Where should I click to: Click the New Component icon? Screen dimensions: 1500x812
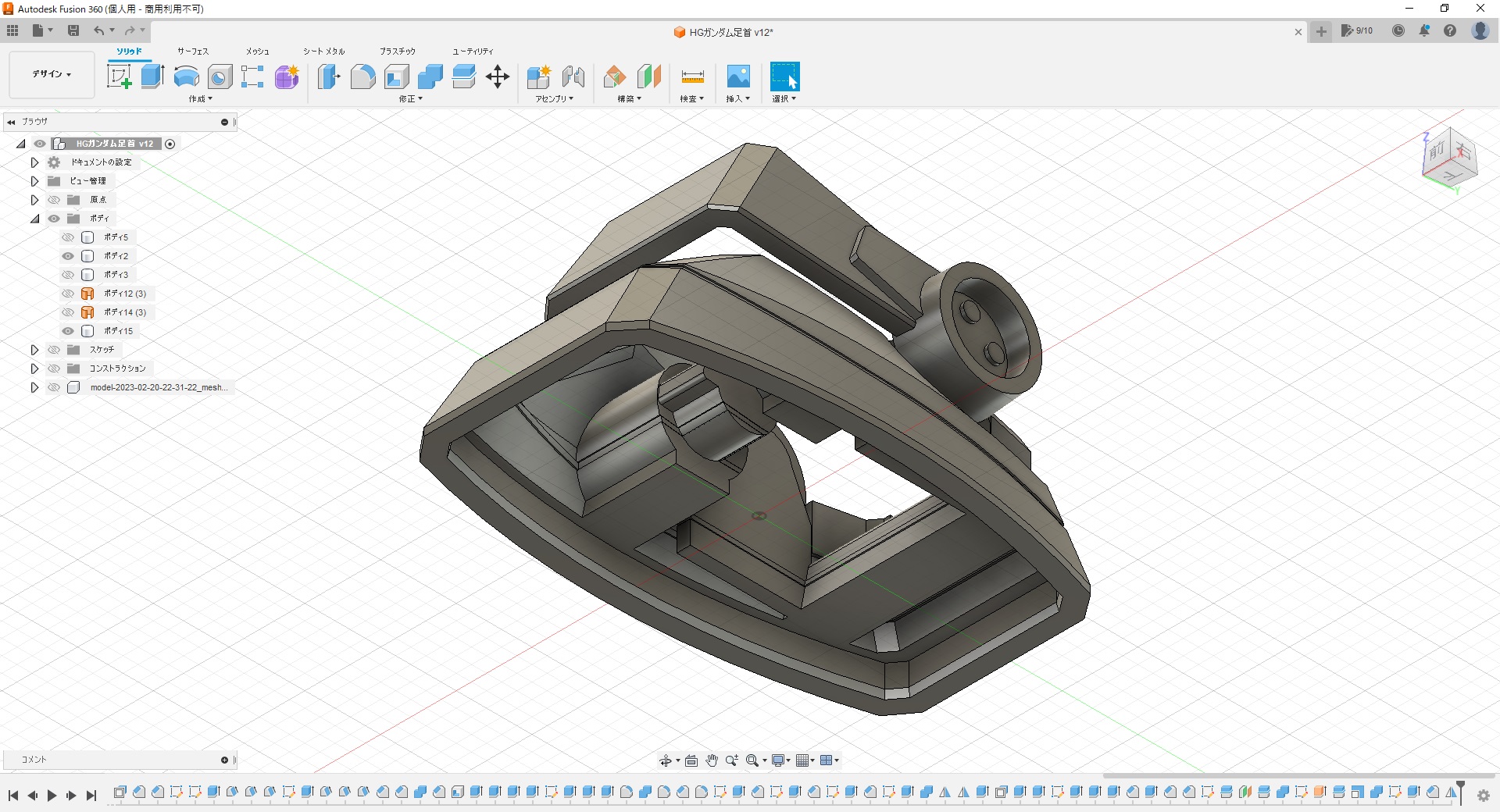(x=538, y=77)
